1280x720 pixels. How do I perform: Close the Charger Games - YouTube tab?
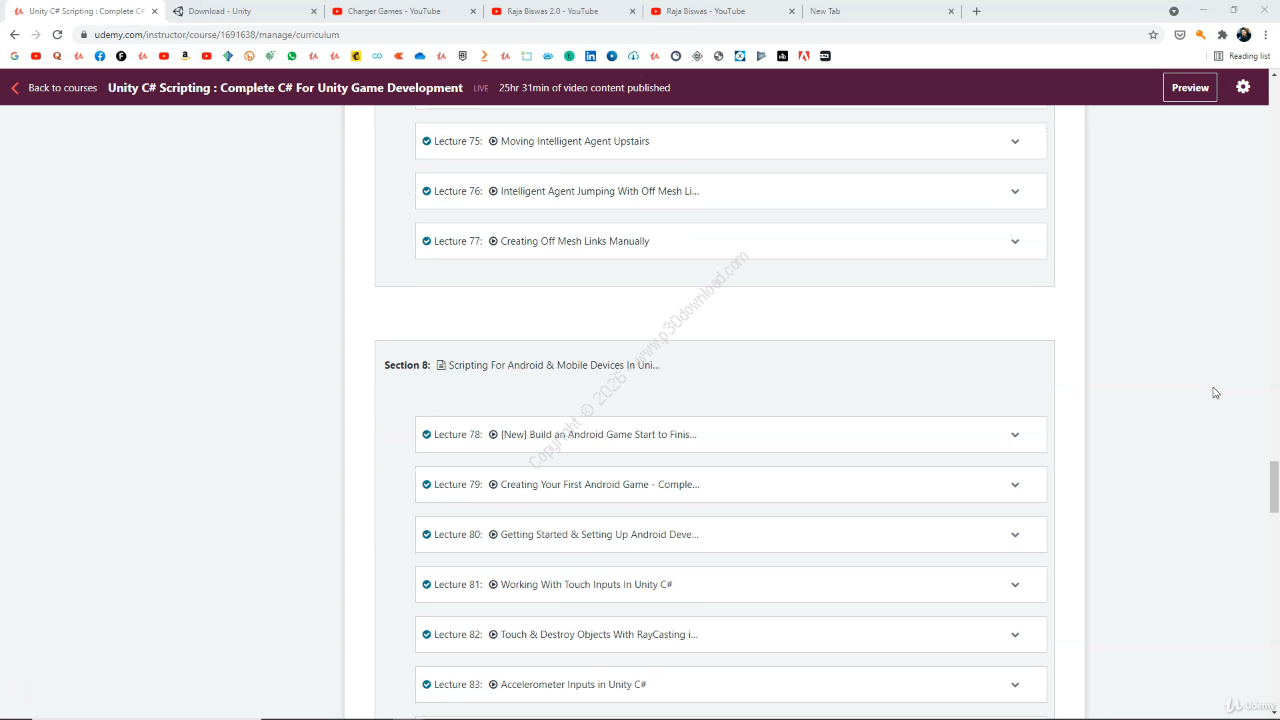(x=474, y=11)
